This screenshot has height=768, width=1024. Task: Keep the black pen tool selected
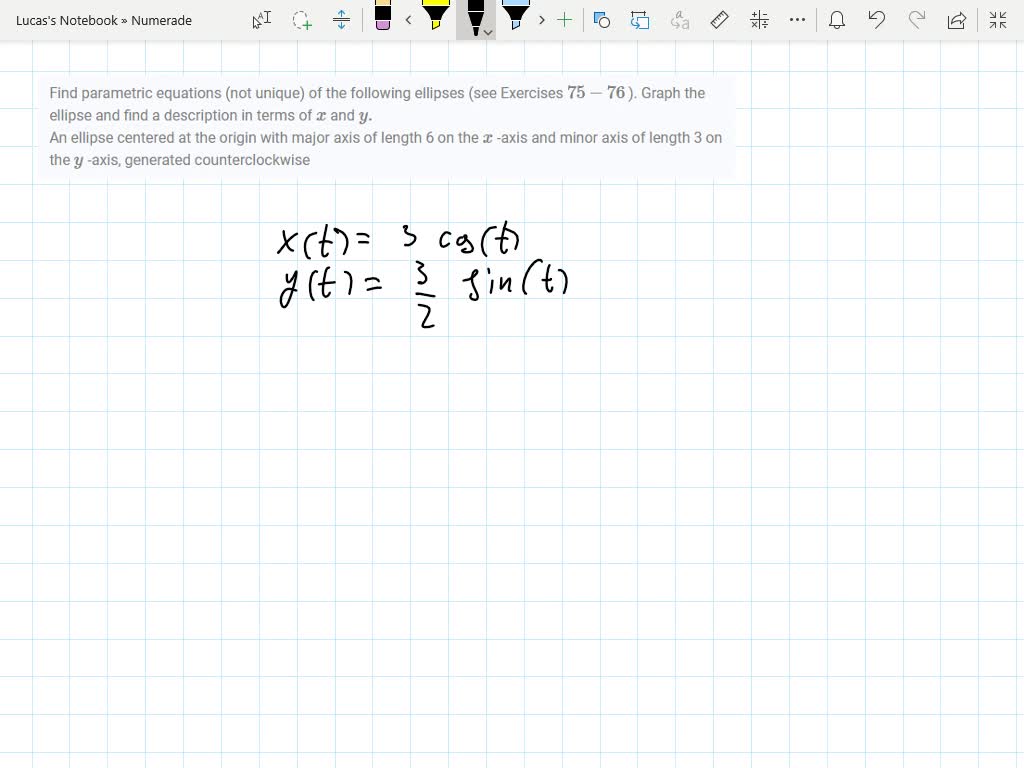pyautogui.click(x=474, y=16)
